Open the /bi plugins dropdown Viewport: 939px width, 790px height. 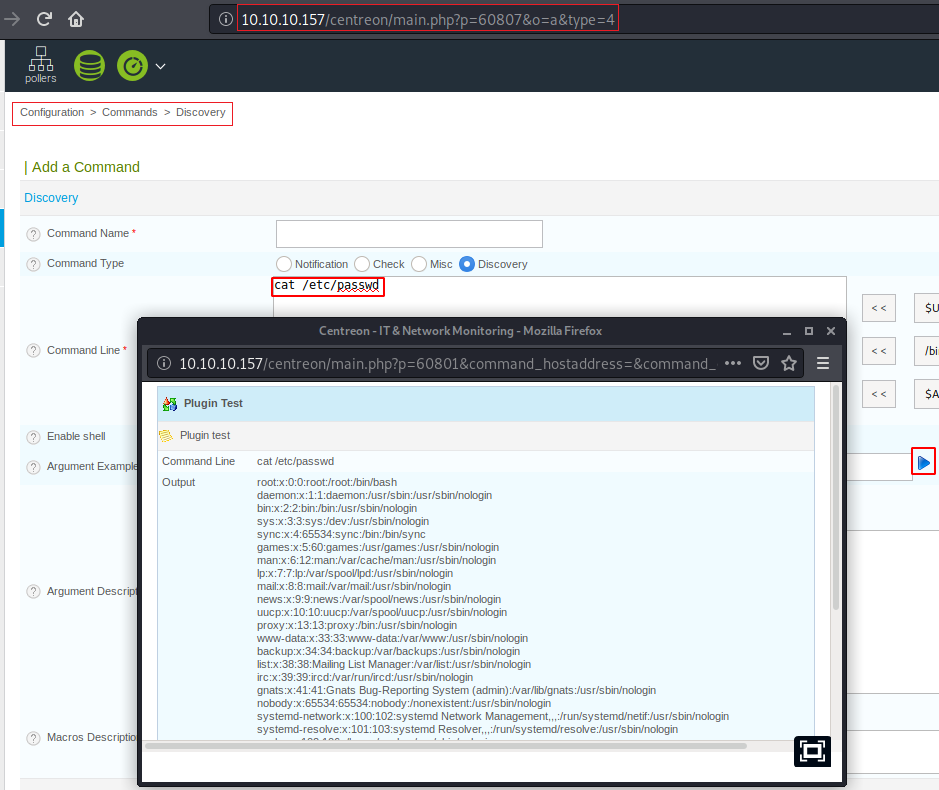click(927, 351)
